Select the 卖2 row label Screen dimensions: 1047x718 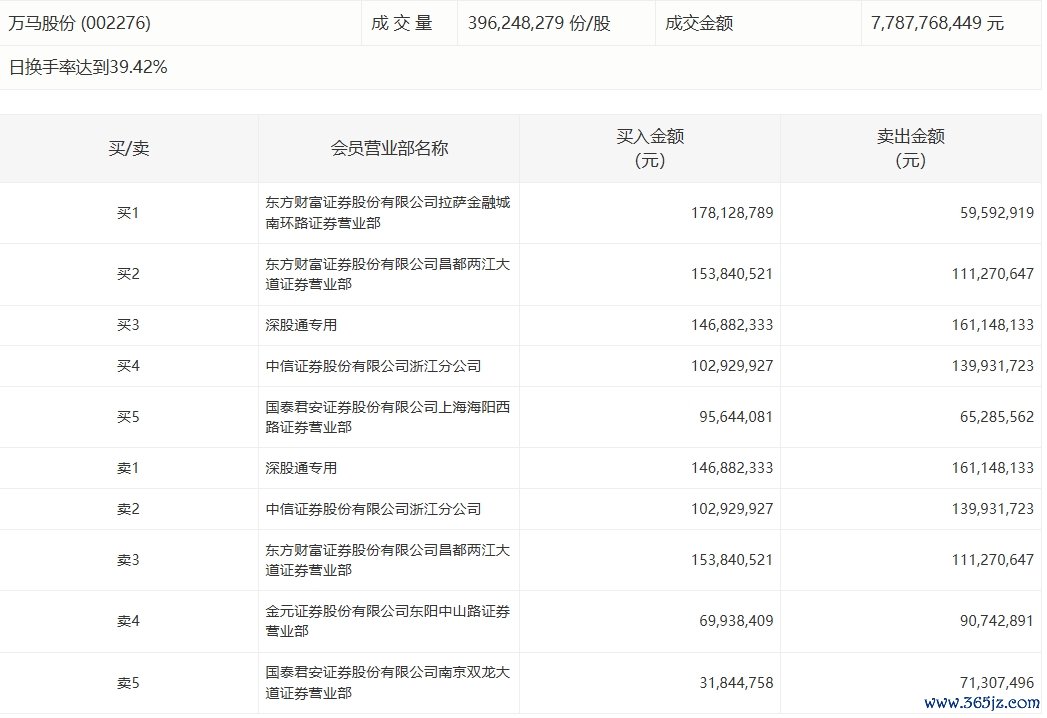(x=128, y=509)
